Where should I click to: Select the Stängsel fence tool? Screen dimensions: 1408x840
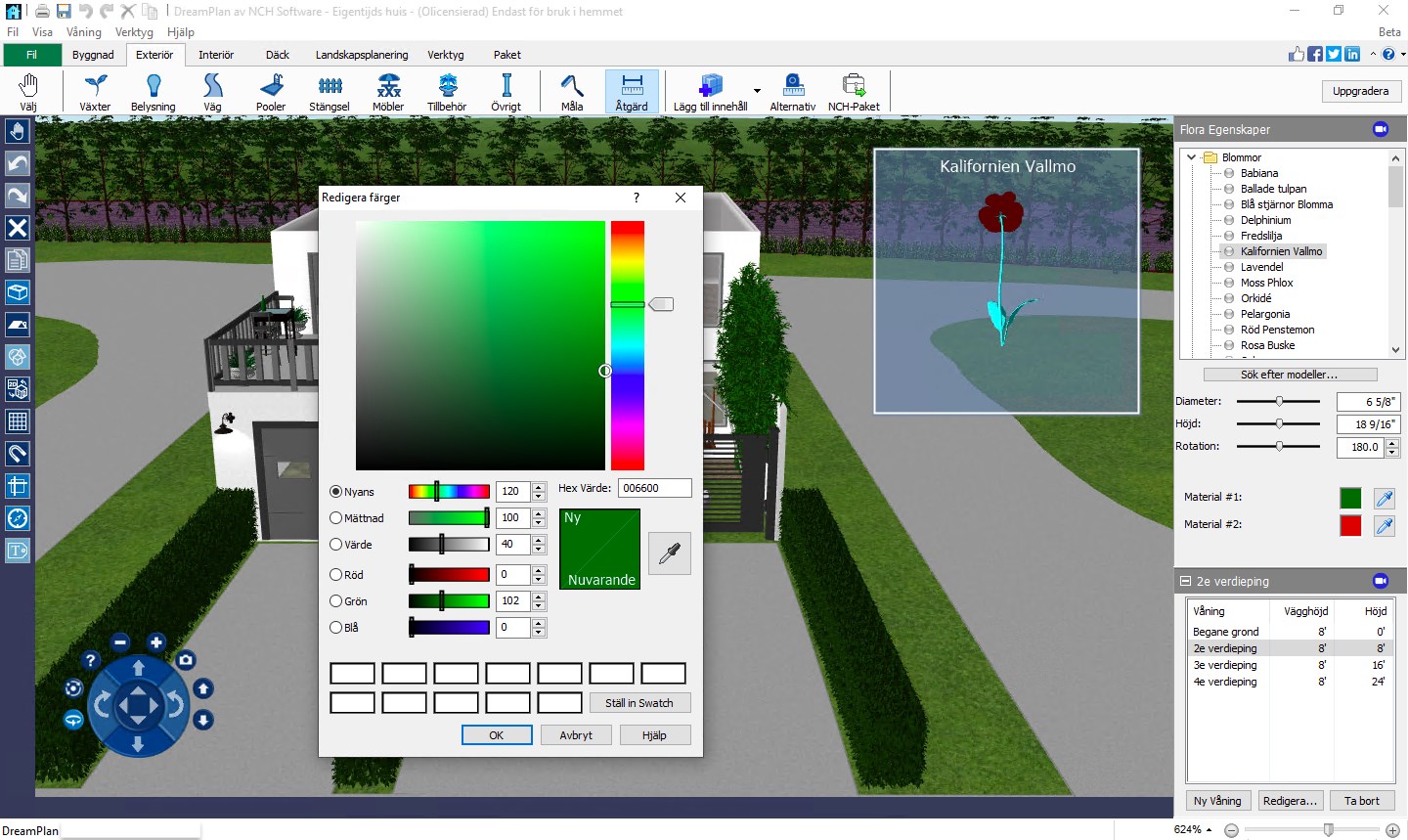329,91
